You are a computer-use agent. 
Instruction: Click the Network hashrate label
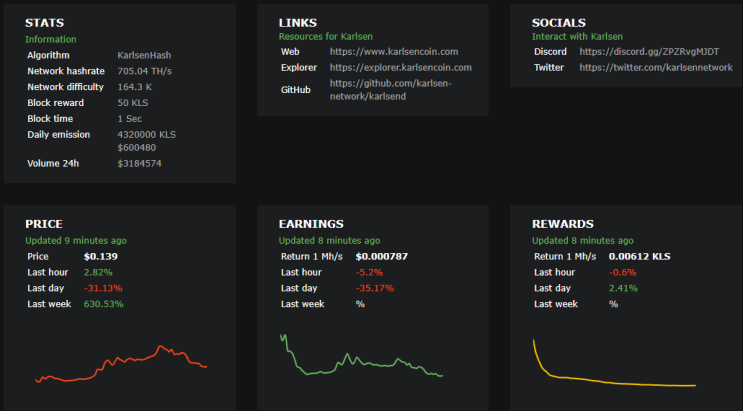(66, 71)
